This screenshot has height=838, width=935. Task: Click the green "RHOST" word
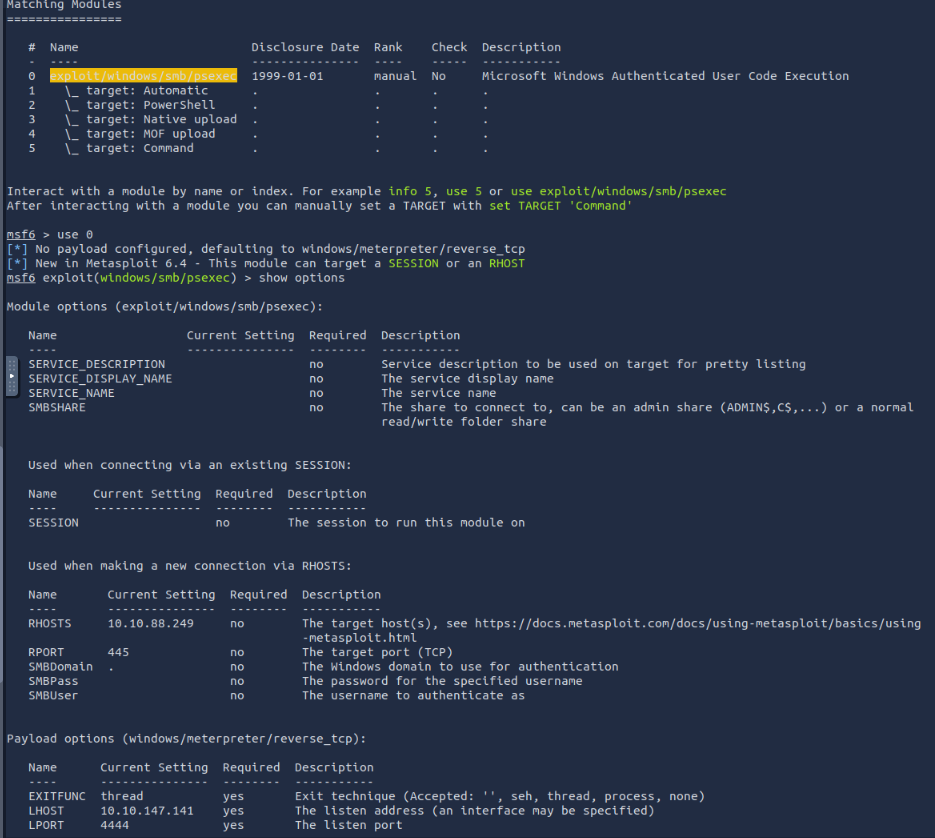point(507,263)
